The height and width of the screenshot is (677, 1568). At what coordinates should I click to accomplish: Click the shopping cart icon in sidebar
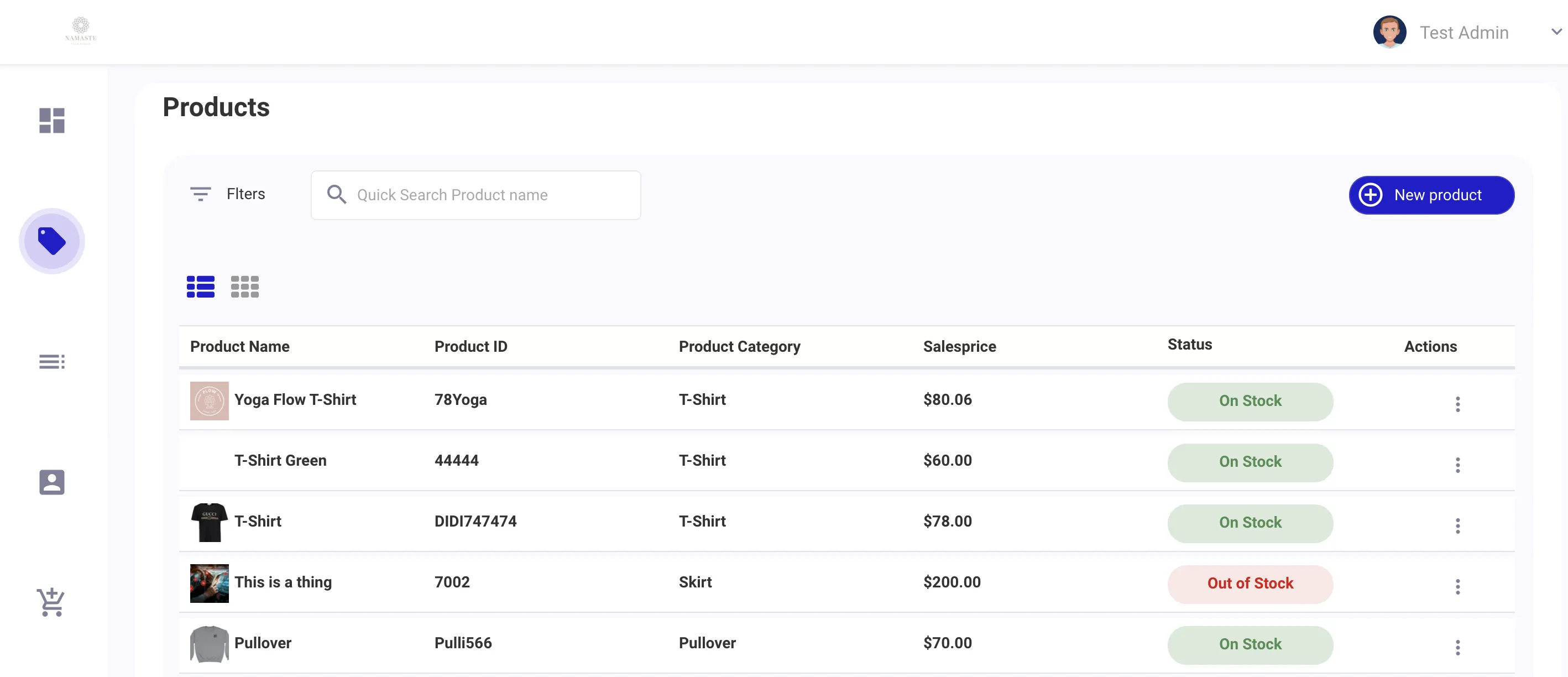52,602
